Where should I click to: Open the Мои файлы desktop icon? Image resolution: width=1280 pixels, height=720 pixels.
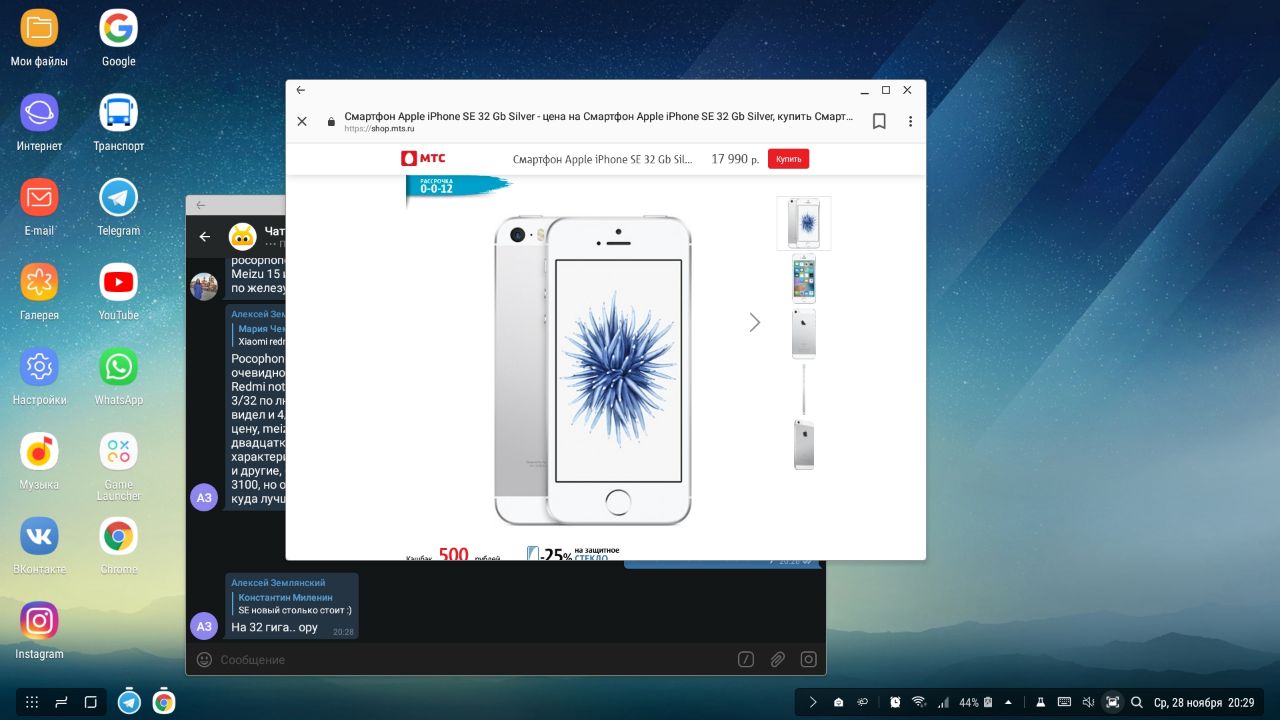[39, 38]
